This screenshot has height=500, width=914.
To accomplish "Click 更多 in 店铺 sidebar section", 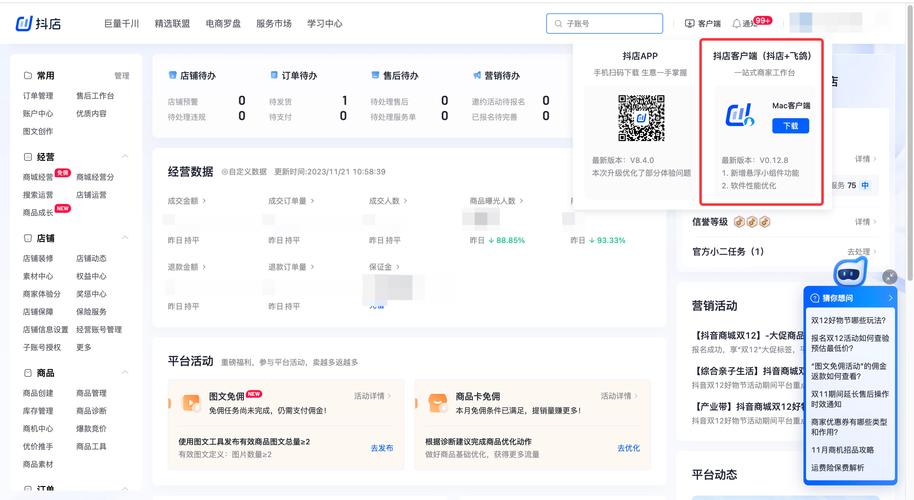I will pos(83,347).
